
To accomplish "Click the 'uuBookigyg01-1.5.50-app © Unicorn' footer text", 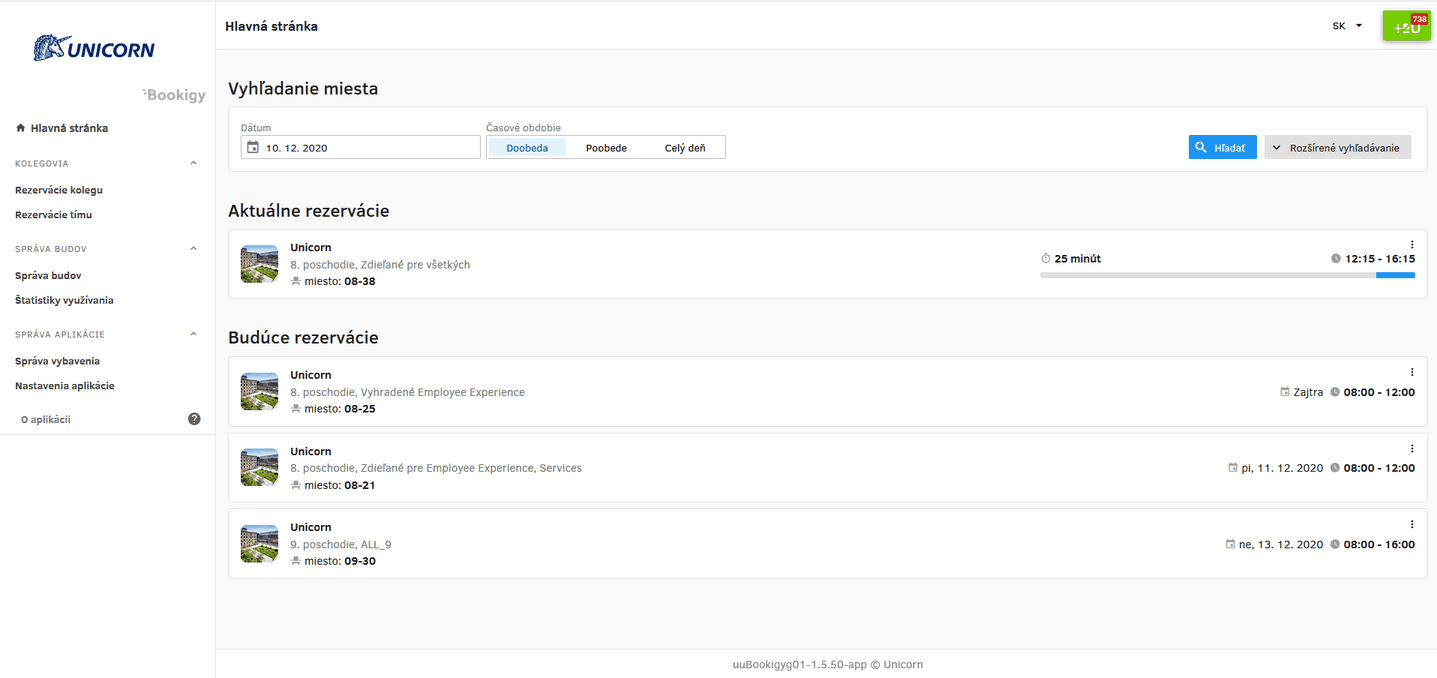I will [826, 664].
